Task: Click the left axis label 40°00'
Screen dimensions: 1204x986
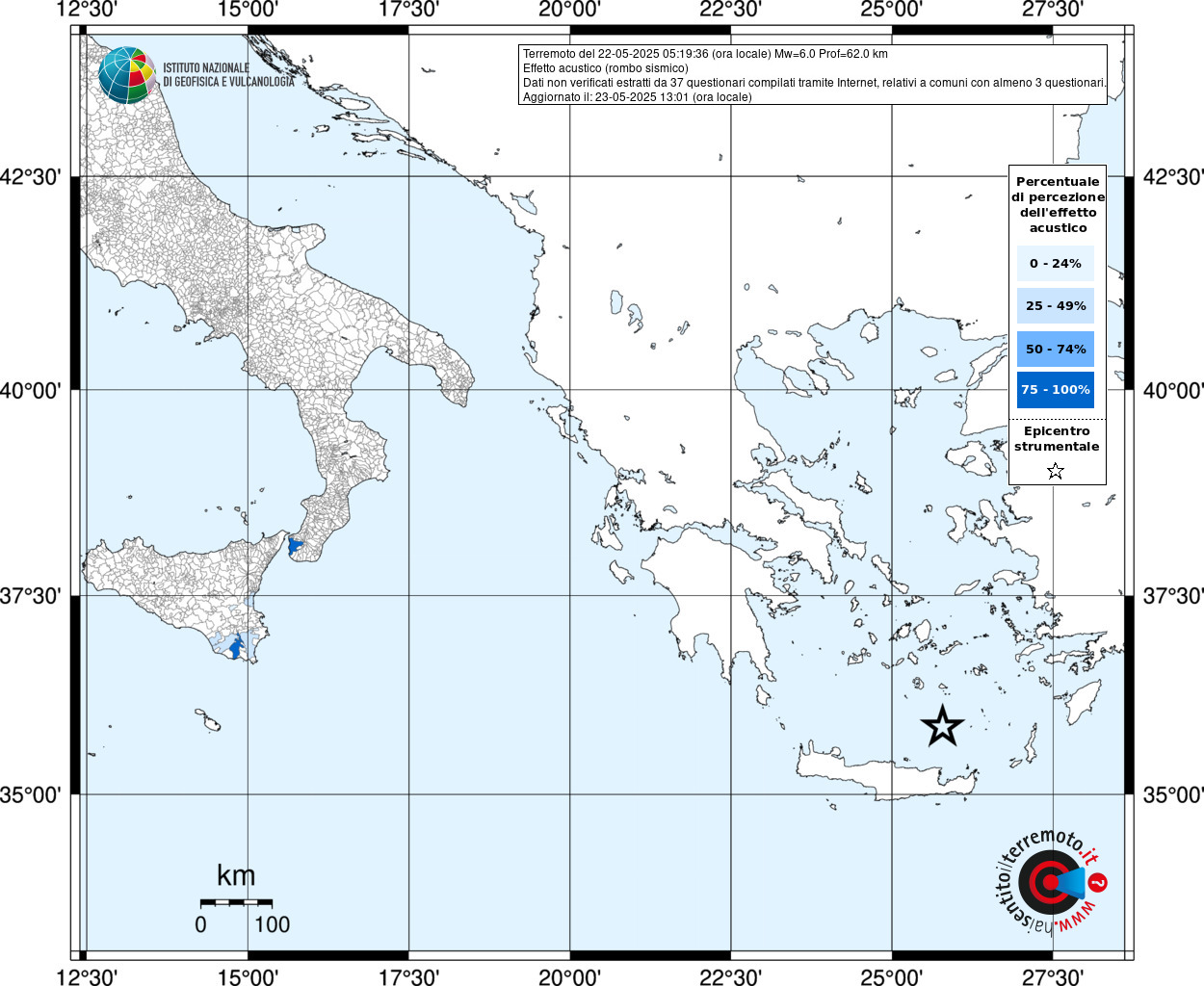Action: [x=30, y=390]
